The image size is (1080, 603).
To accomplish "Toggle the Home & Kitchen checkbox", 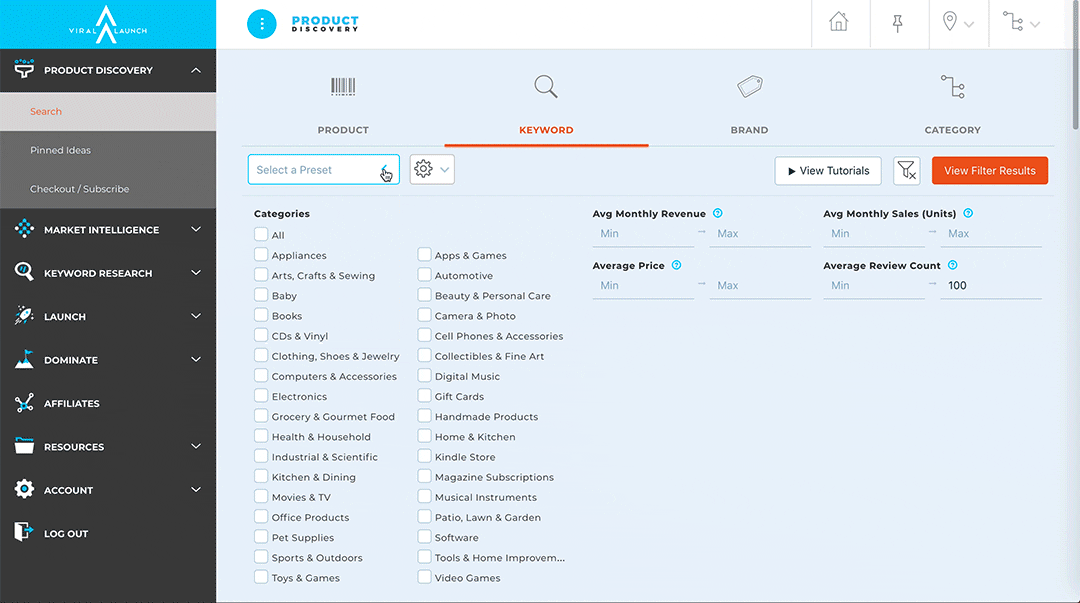I will pos(425,436).
